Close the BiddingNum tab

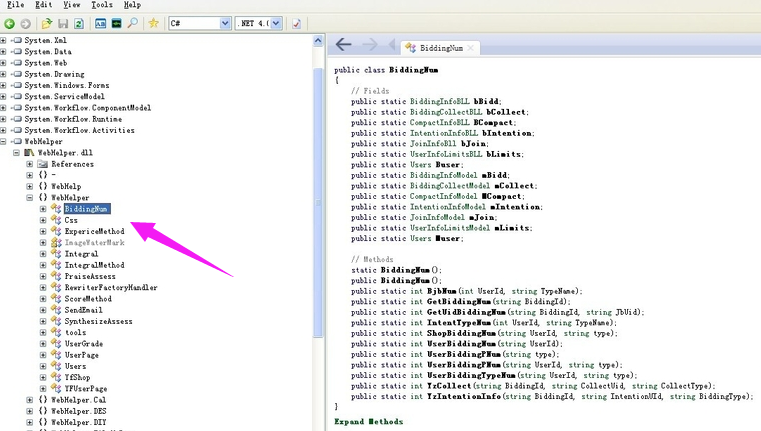pos(471,48)
